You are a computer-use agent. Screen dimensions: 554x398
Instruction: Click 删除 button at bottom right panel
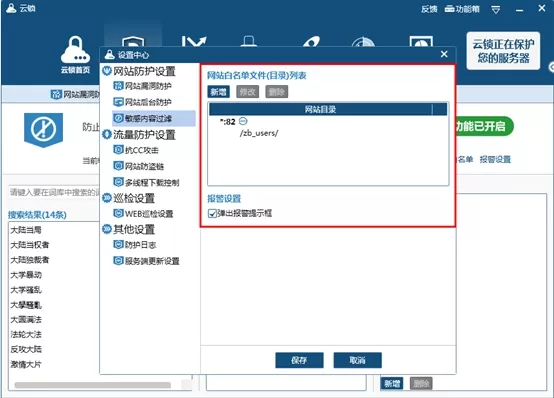(x=421, y=384)
